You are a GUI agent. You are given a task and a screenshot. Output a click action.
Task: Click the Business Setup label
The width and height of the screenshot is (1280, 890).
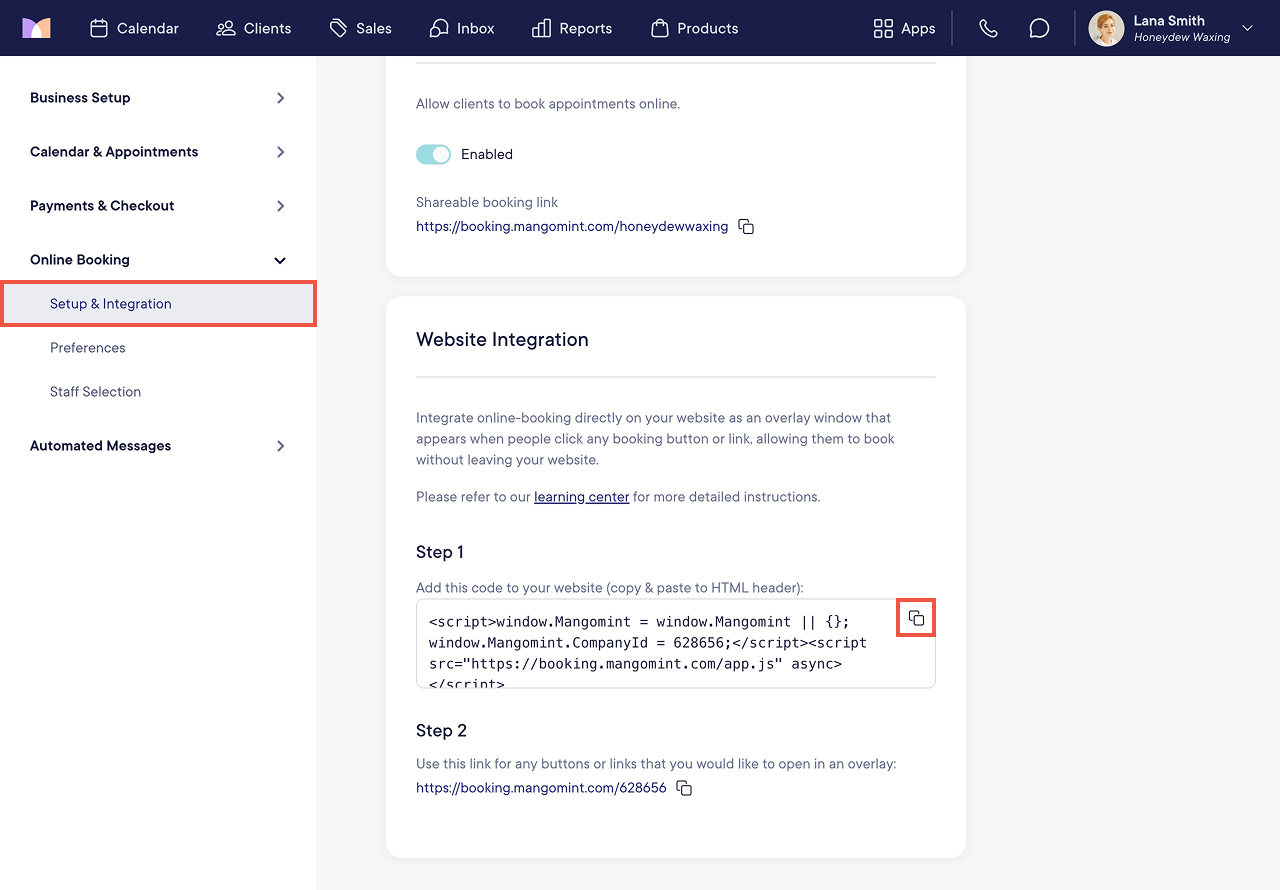(80, 98)
